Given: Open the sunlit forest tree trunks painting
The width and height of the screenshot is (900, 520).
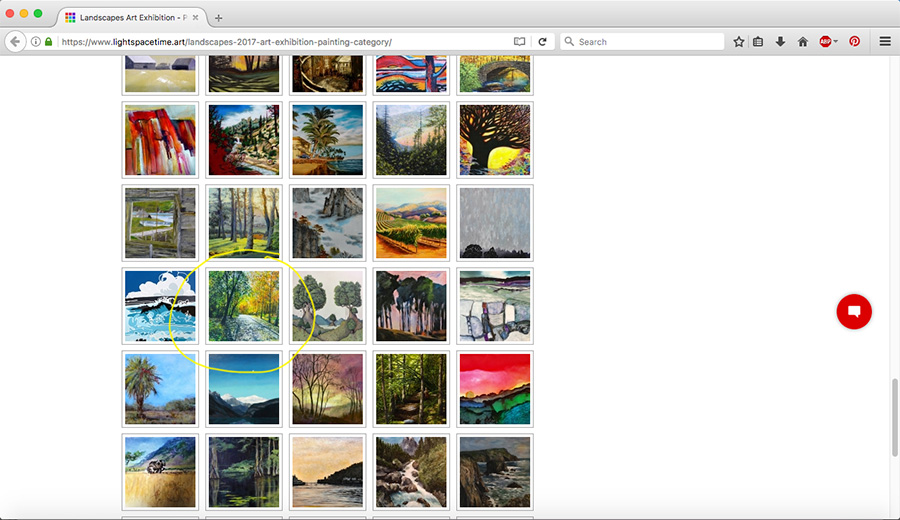Looking at the screenshot, I should pos(244,223).
